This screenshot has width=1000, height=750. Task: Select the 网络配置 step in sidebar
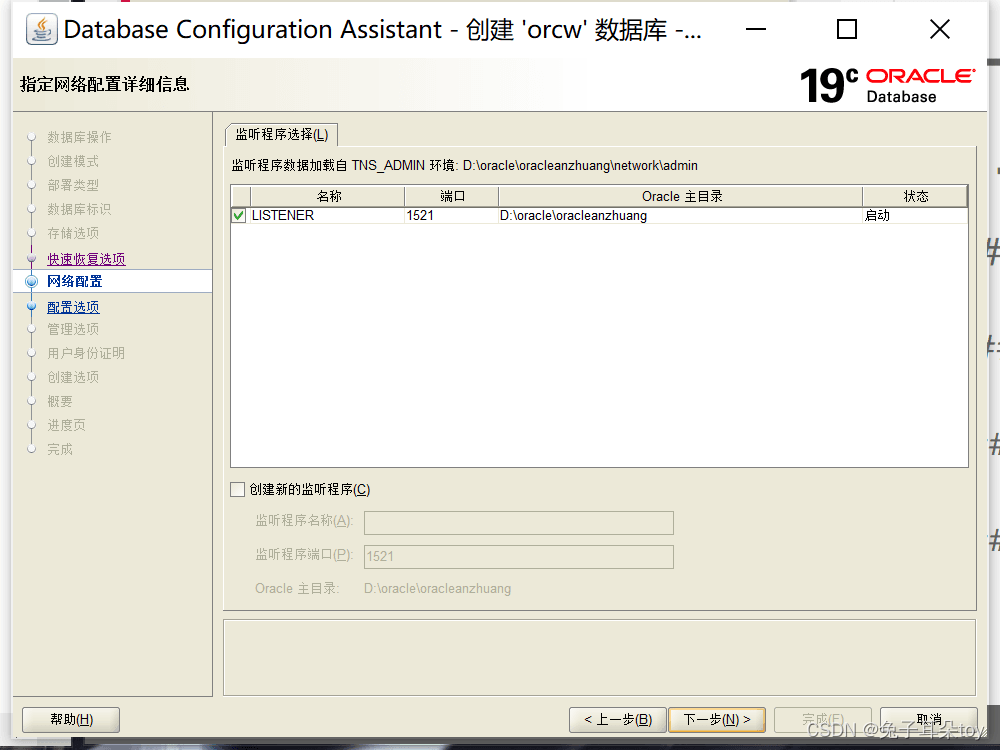pyautogui.click(x=75, y=281)
